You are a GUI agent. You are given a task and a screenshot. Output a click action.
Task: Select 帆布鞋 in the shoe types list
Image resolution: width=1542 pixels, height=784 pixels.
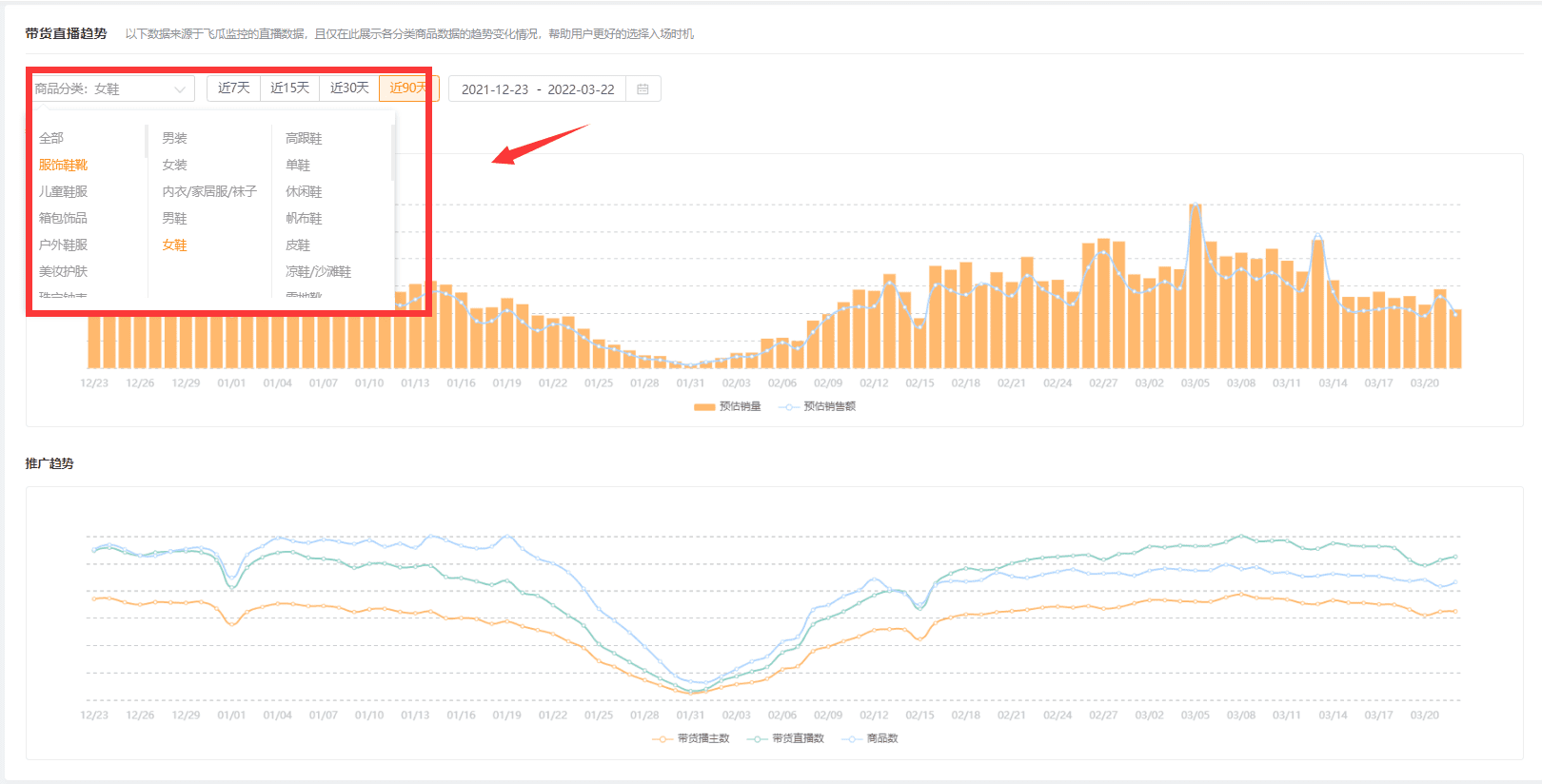coord(304,218)
